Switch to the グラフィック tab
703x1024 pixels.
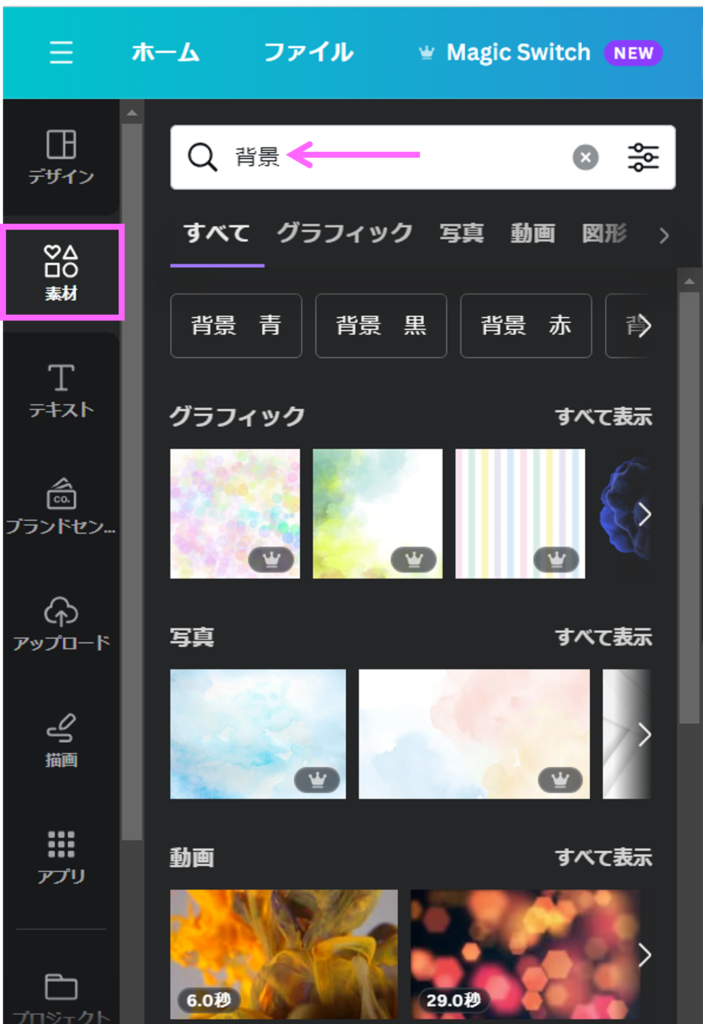point(344,233)
